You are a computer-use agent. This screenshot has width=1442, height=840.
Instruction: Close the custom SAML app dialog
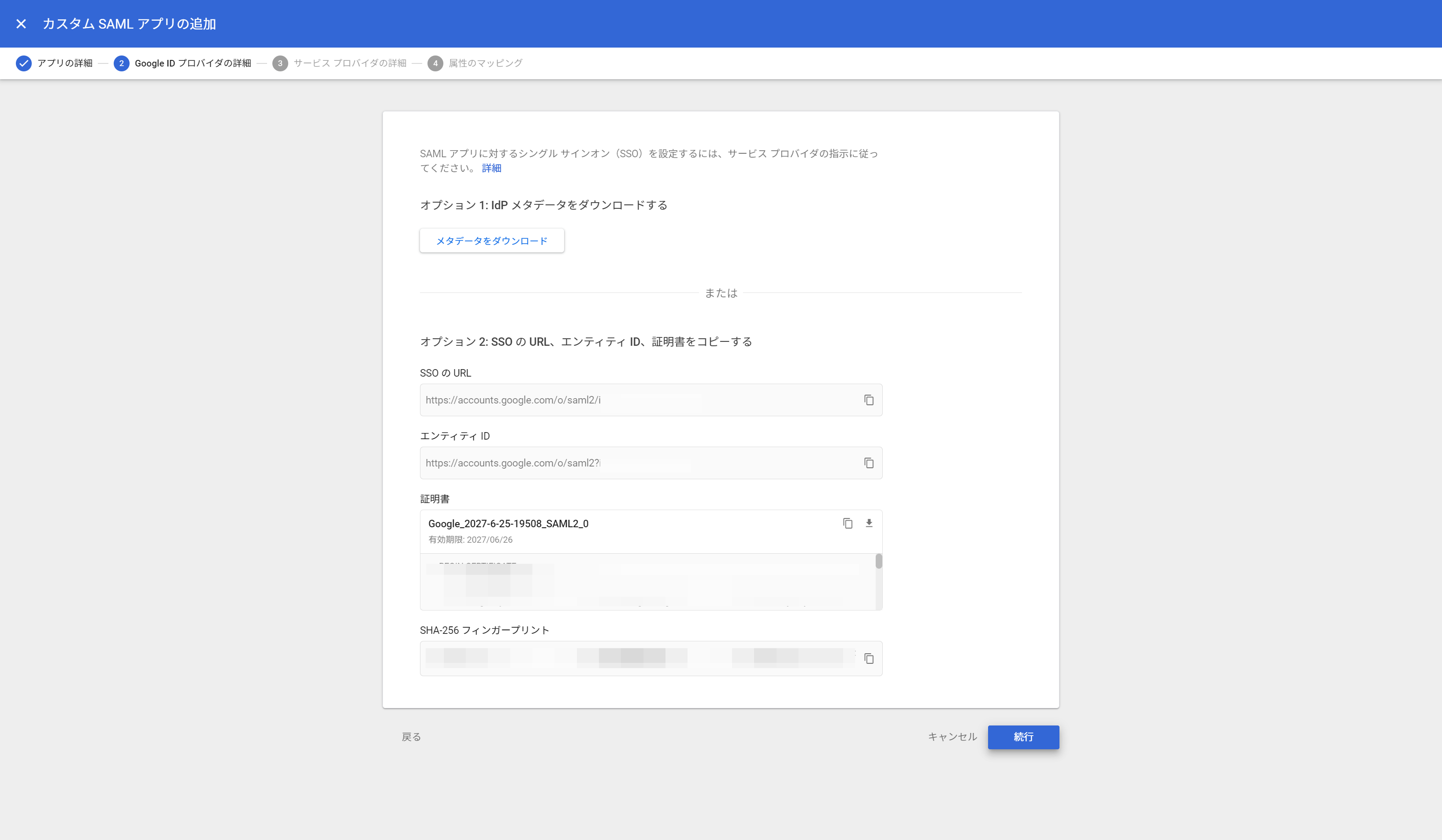21,23
